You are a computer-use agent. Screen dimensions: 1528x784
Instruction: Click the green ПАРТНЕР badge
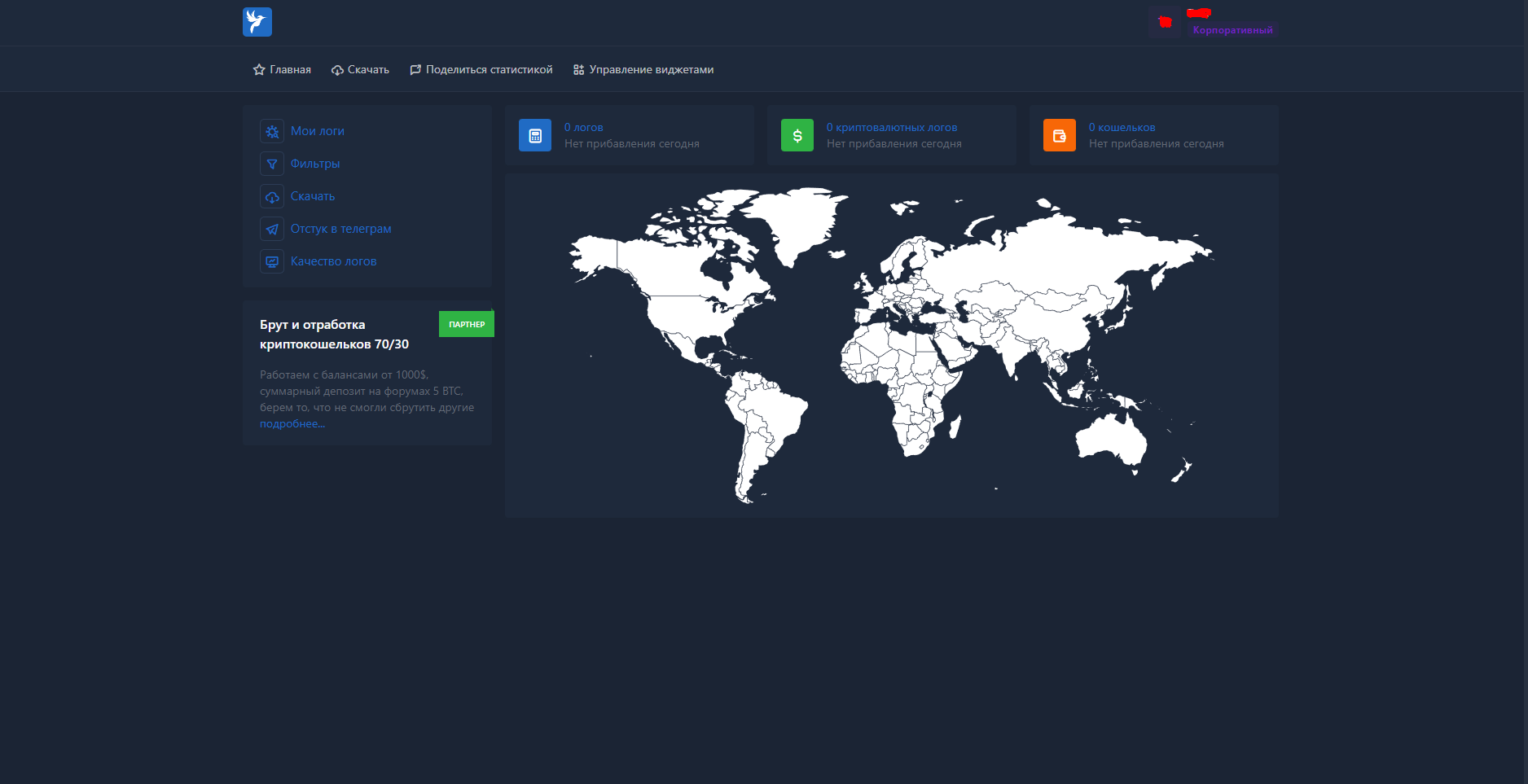pos(467,324)
